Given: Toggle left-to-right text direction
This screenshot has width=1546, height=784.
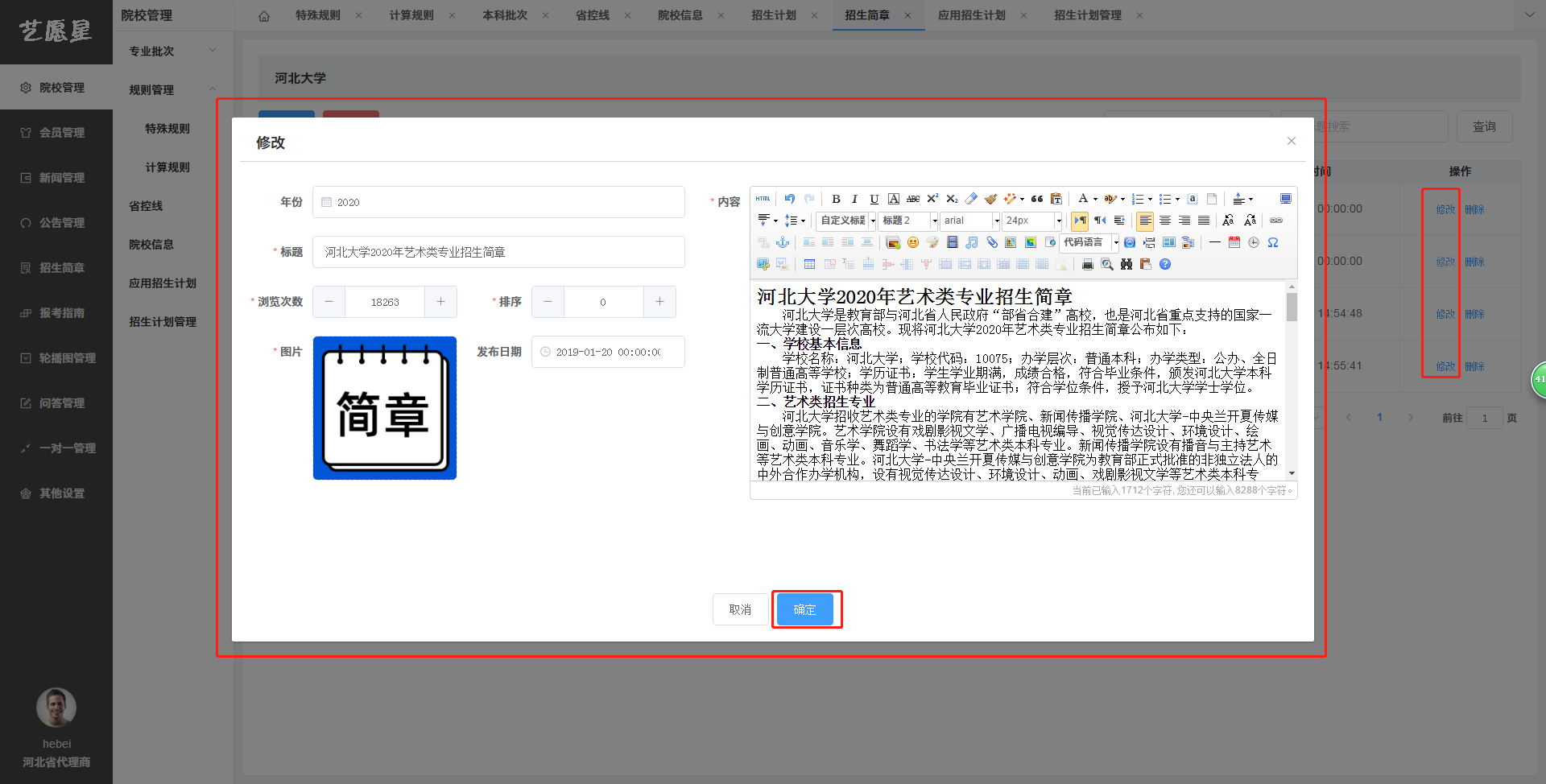Looking at the screenshot, I should tap(1080, 221).
